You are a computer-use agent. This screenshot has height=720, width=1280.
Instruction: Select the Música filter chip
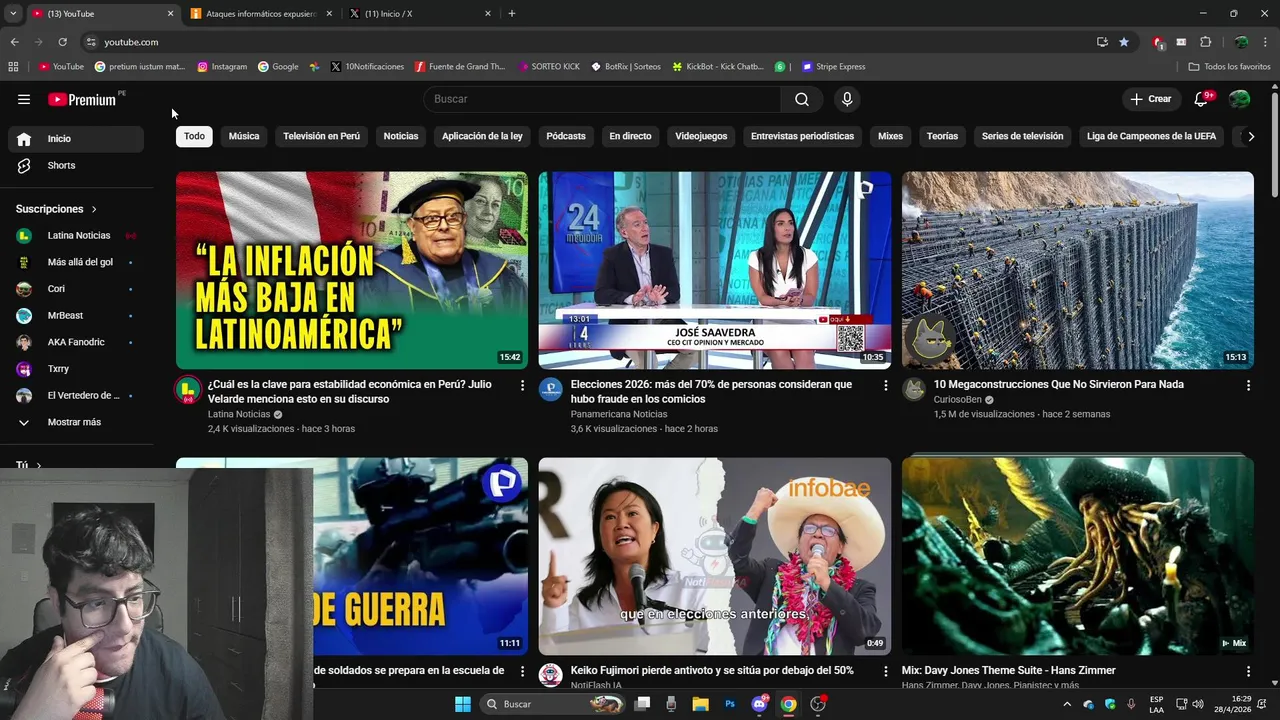[244, 136]
